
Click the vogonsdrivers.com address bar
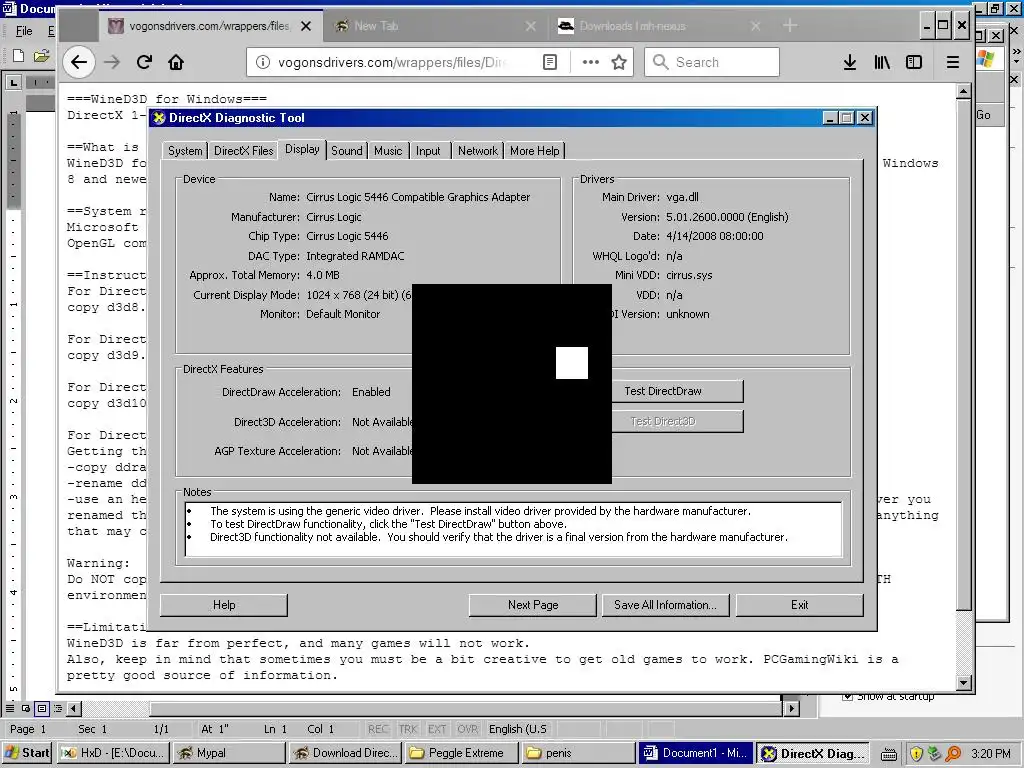pos(392,62)
